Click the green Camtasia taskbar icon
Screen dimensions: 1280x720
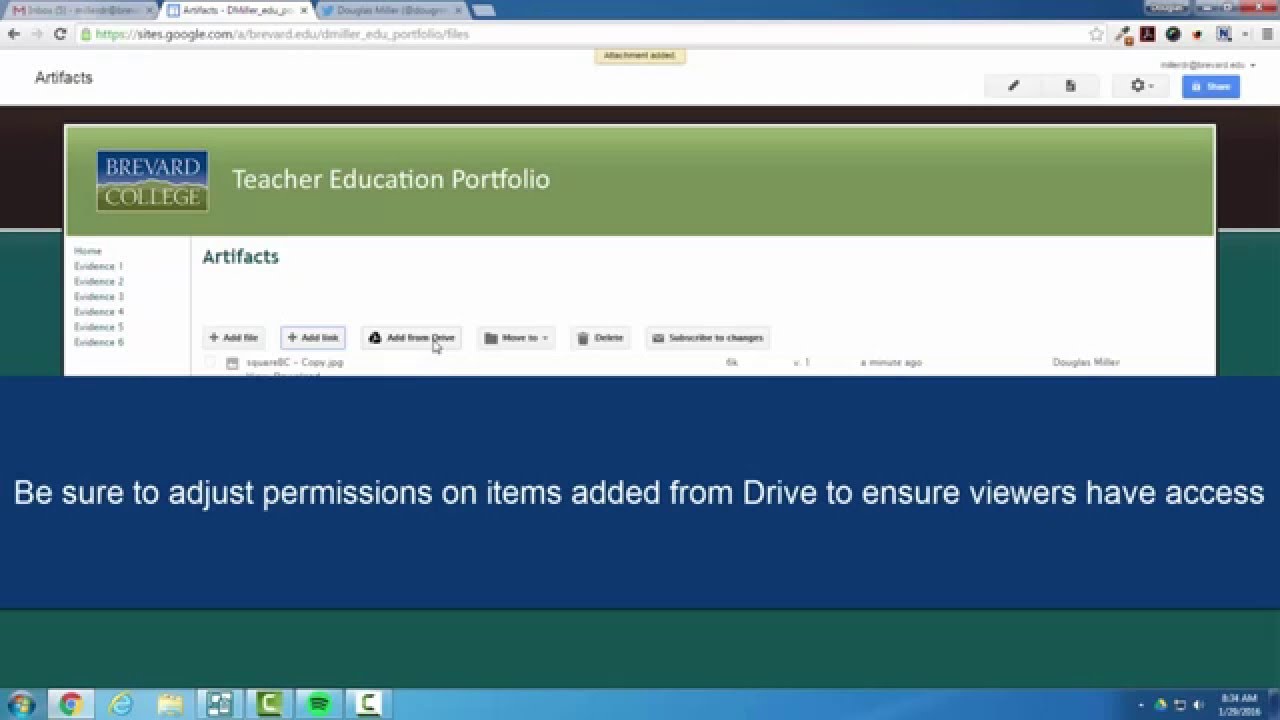[269, 704]
